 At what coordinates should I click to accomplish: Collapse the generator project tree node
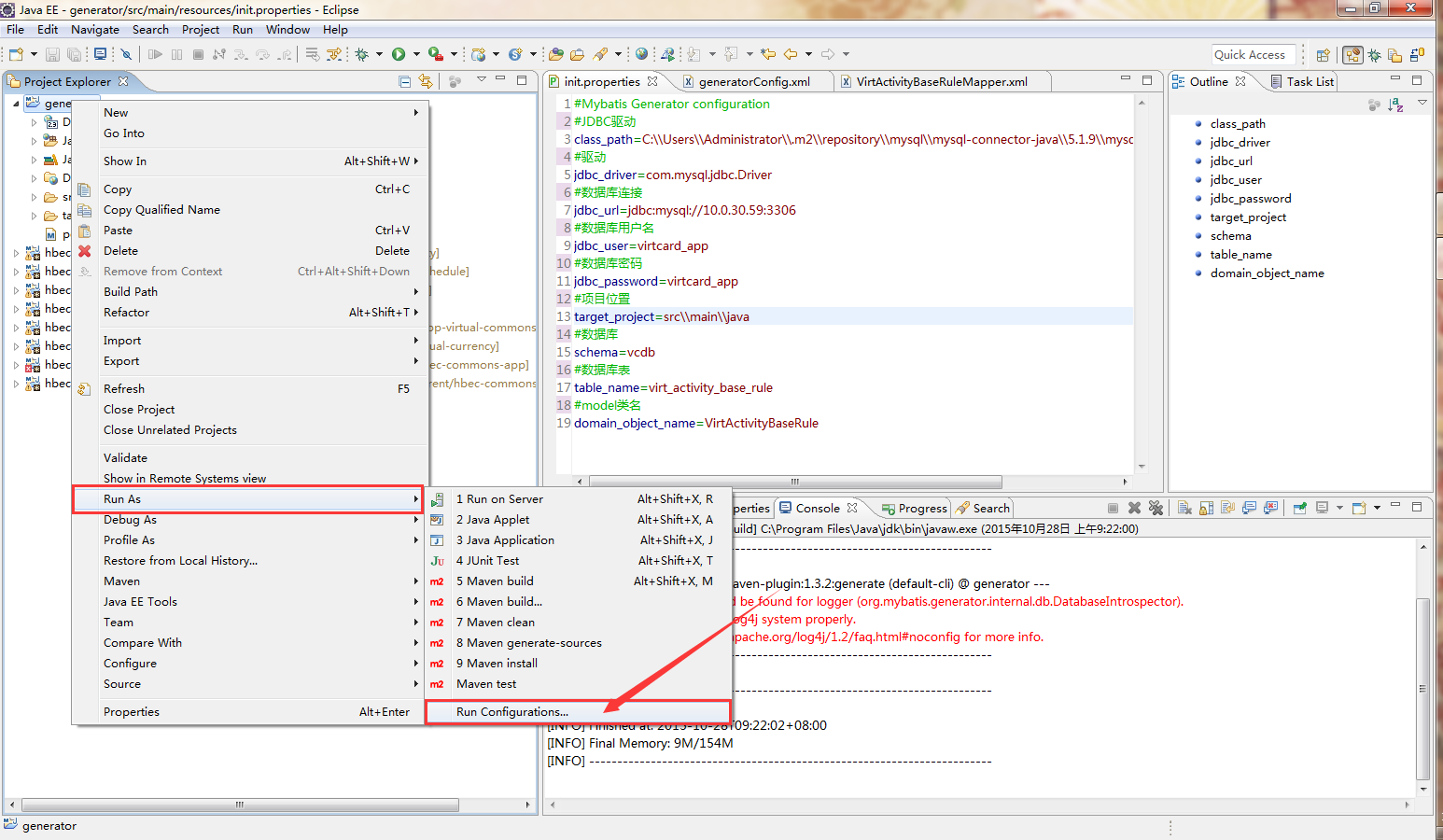click(x=16, y=104)
